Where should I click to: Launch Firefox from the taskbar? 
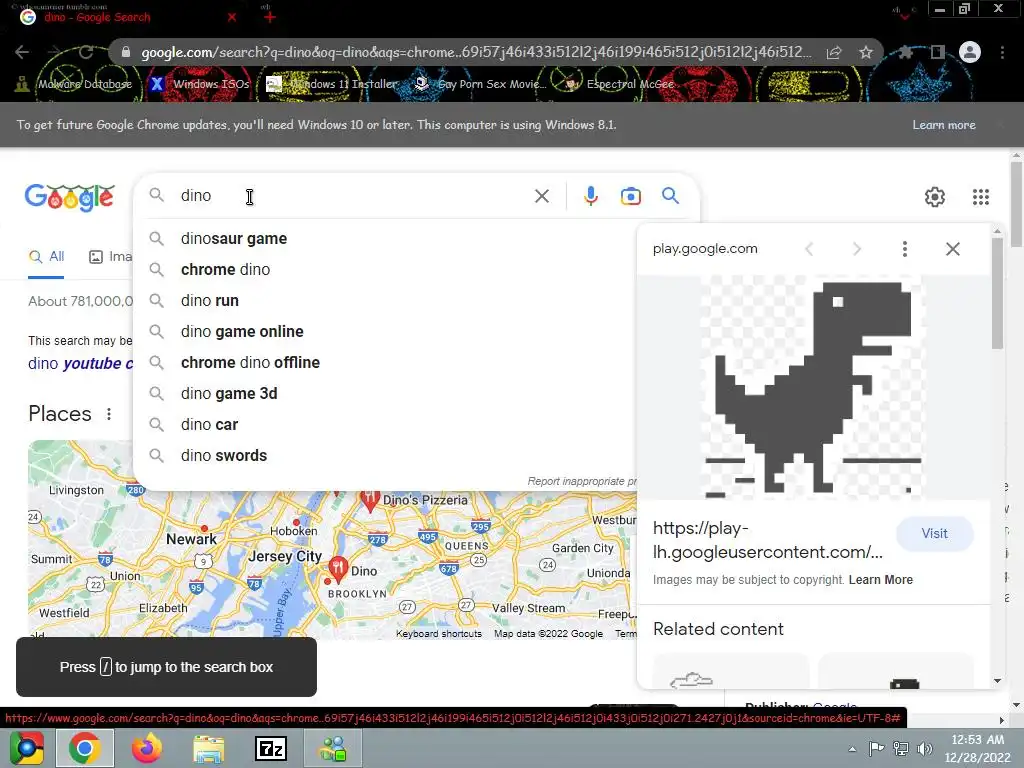[147, 748]
